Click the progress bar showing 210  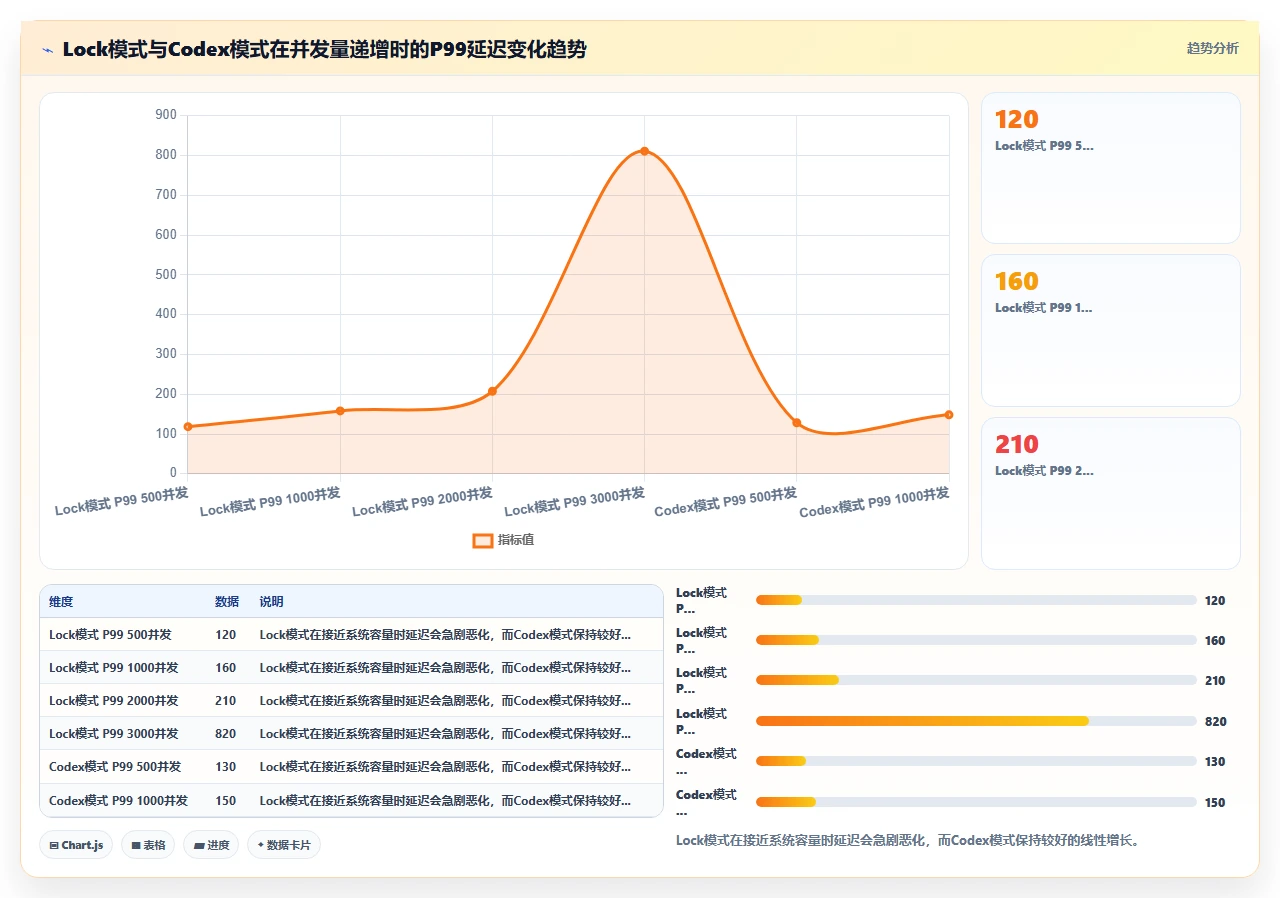(x=976, y=680)
